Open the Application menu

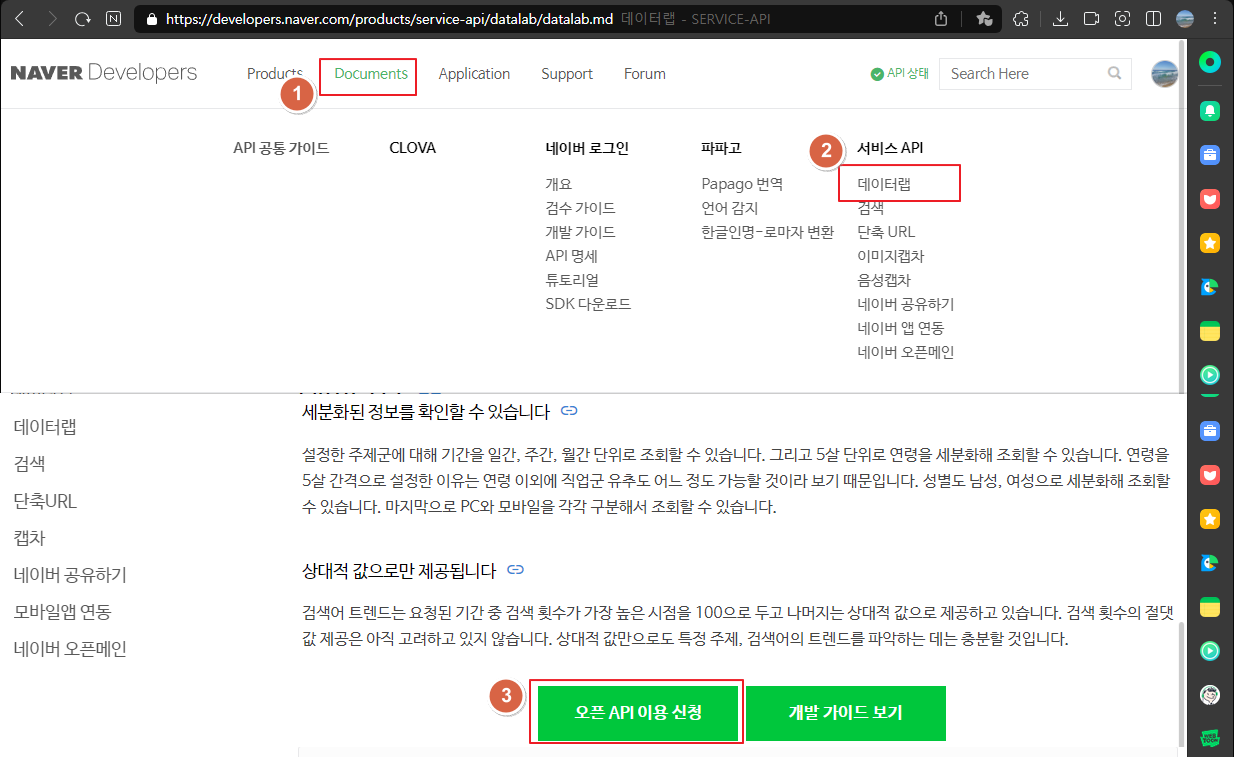474,74
